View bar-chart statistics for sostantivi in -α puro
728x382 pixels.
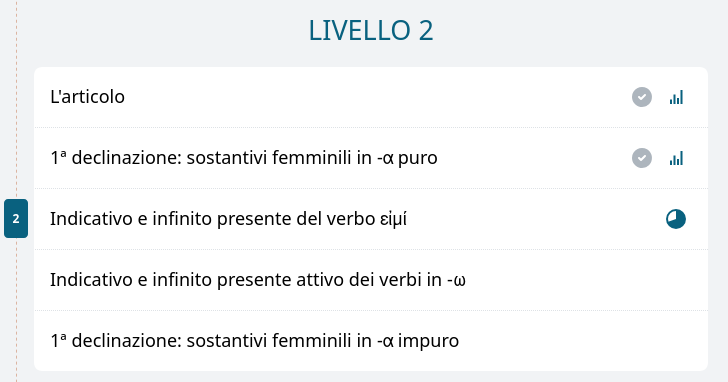tap(676, 158)
